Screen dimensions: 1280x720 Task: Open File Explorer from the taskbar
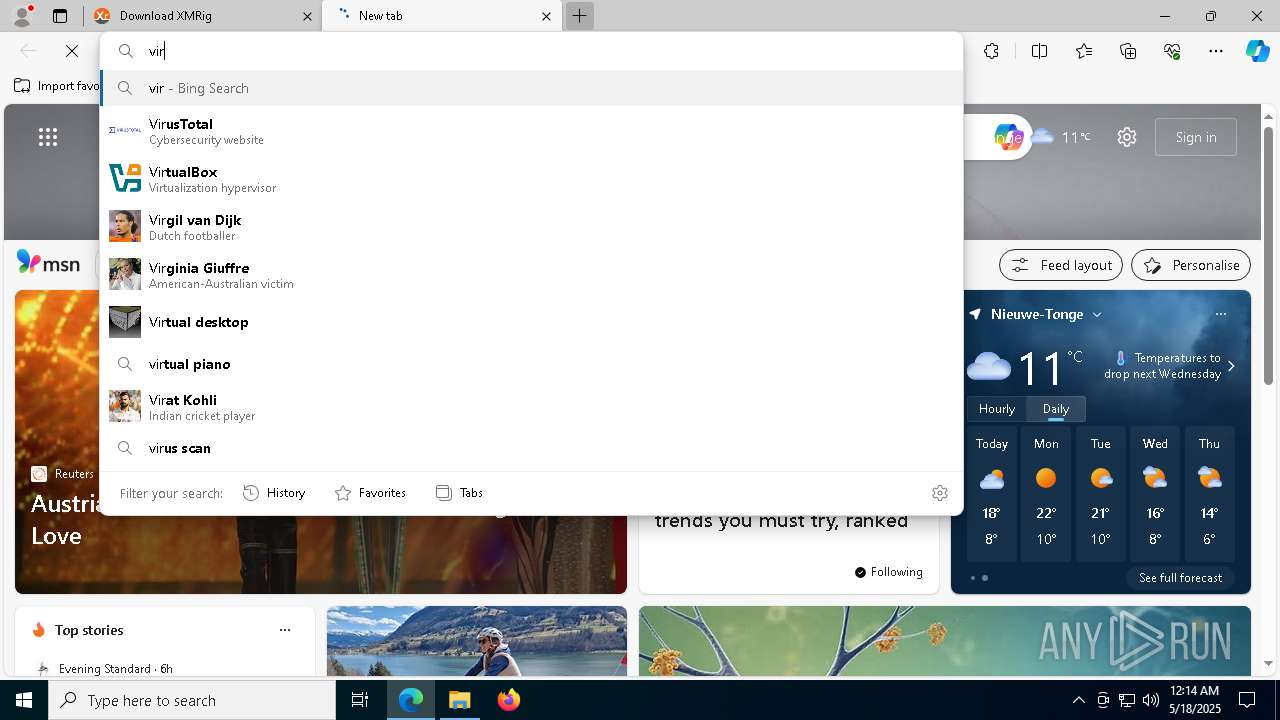coord(459,700)
